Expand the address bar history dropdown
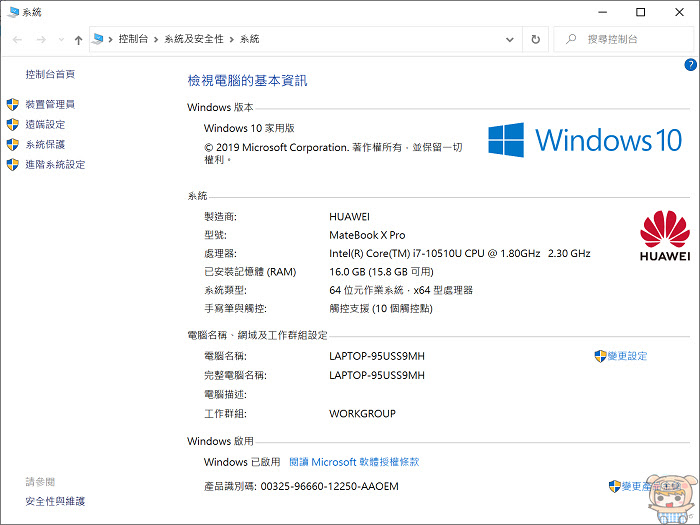The width and height of the screenshot is (700, 525). click(509, 40)
